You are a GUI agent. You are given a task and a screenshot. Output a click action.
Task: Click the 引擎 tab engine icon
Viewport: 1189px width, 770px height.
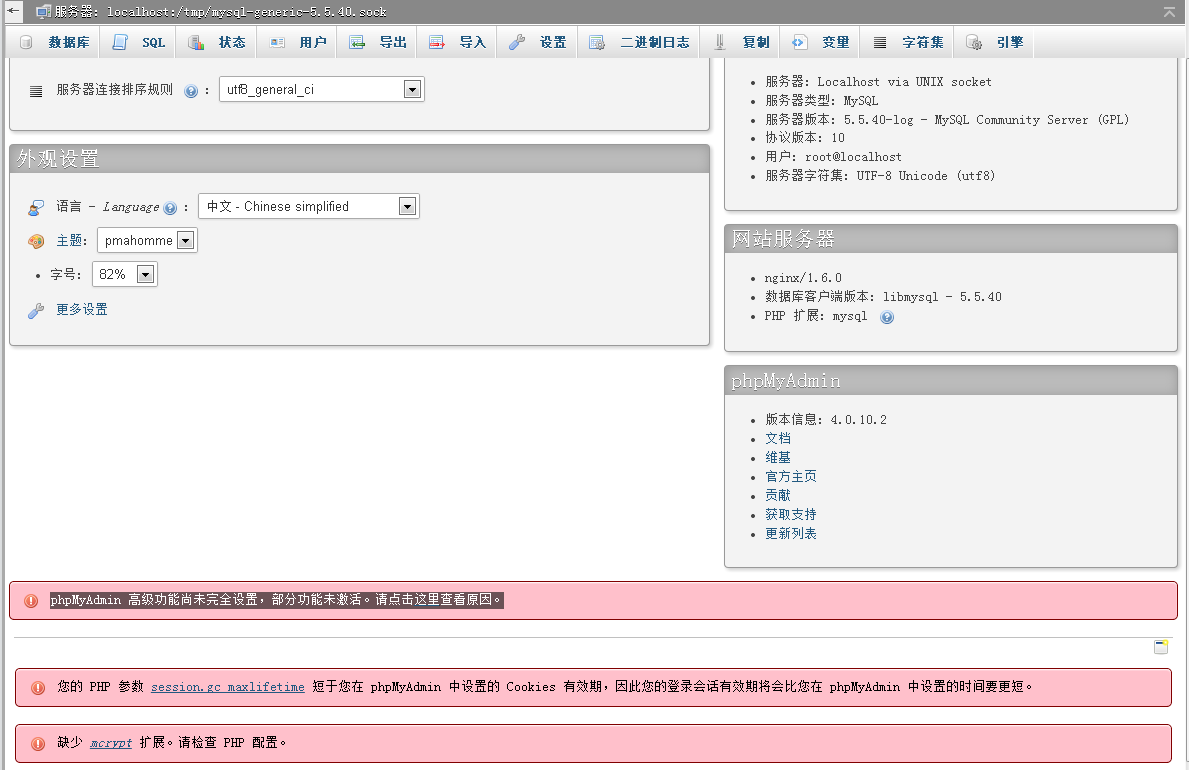(974, 42)
